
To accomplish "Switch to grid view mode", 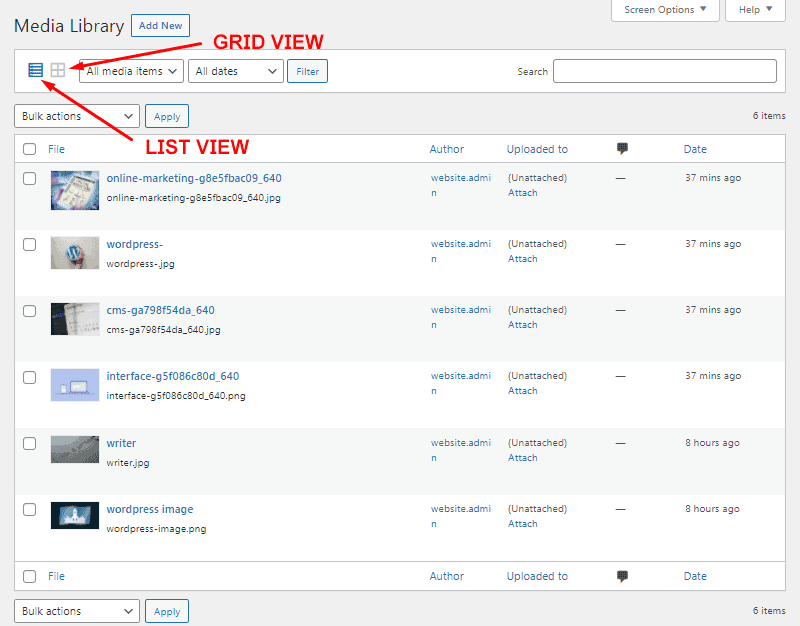I will [x=57, y=70].
